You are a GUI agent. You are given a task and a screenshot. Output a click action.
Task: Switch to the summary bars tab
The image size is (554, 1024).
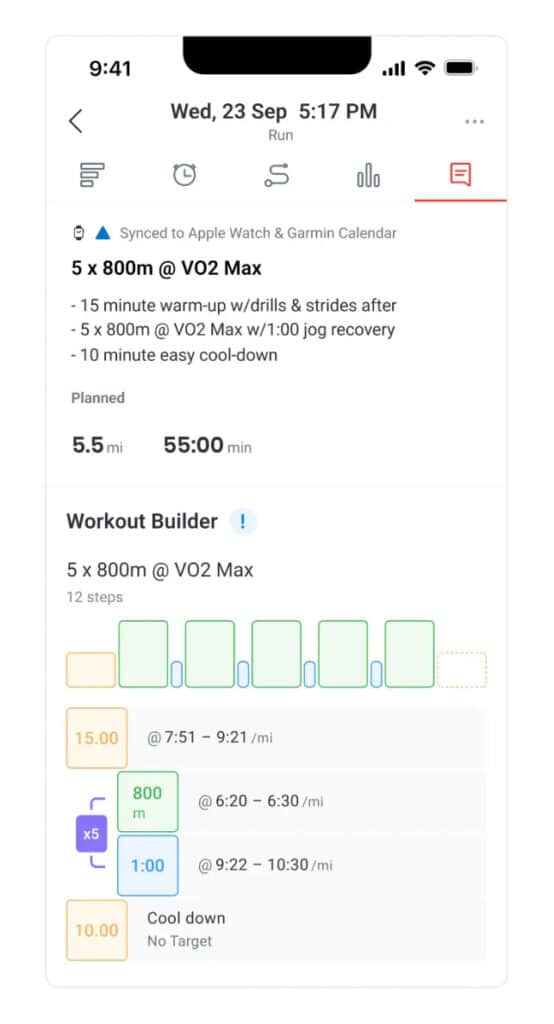92,175
